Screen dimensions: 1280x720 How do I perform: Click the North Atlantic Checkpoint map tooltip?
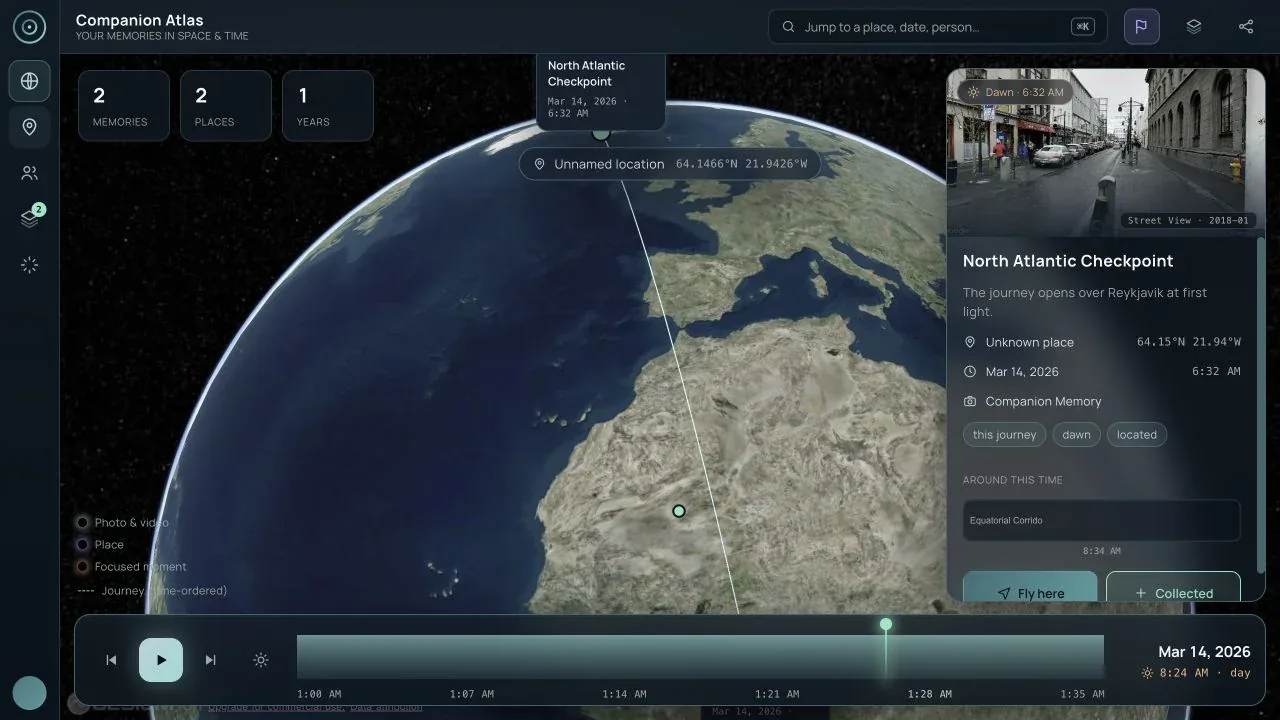click(600, 92)
